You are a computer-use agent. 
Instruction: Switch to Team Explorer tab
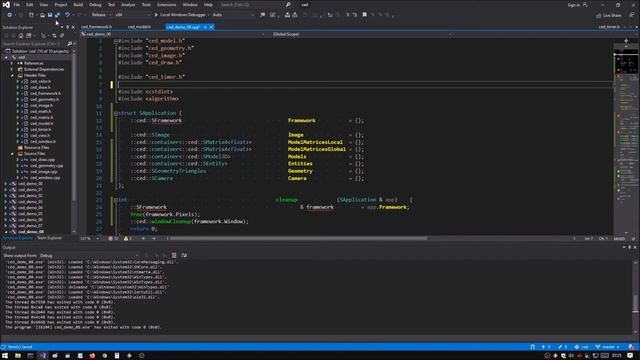pyautogui.click(x=49, y=238)
